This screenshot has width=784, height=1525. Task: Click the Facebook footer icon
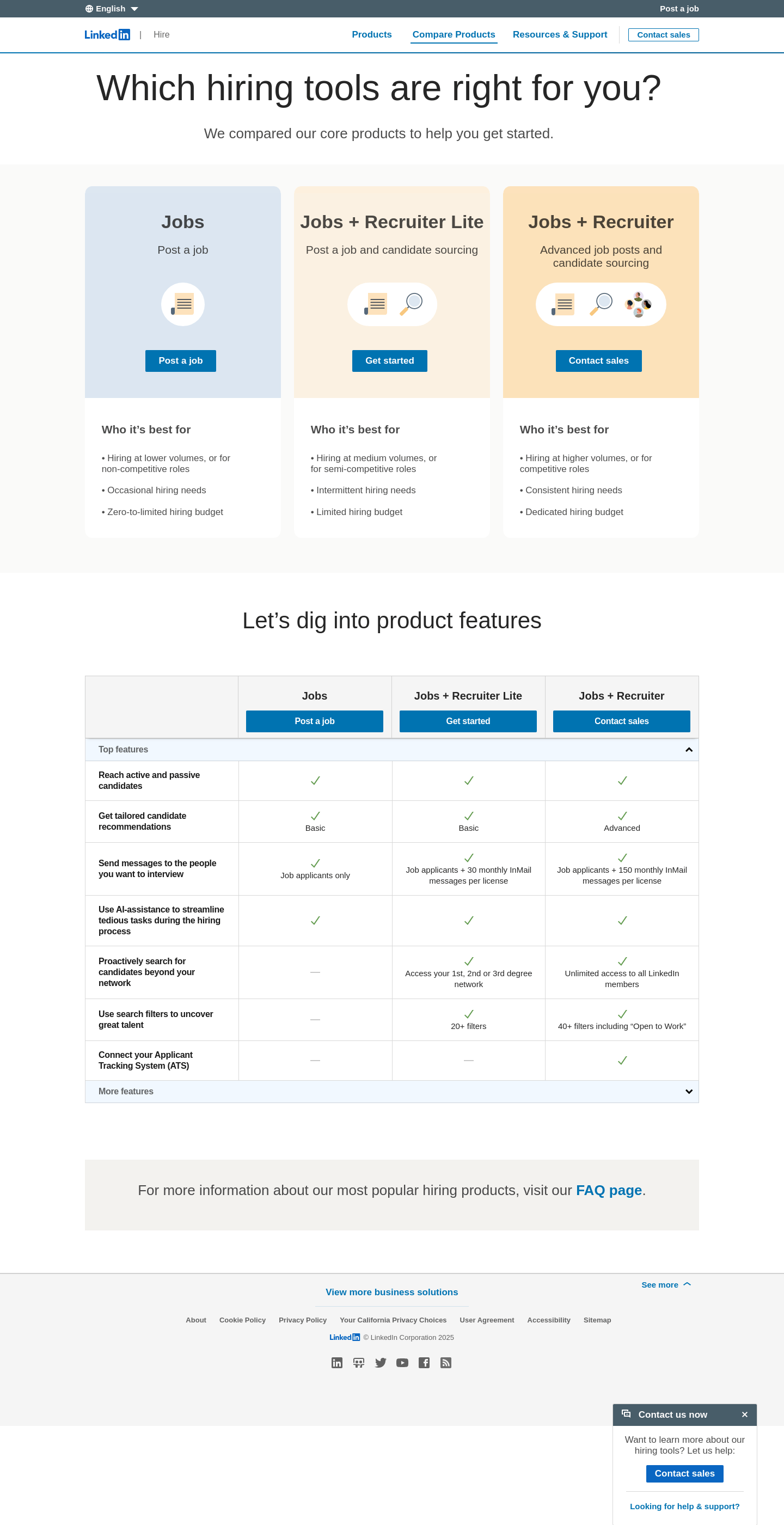(x=424, y=1363)
